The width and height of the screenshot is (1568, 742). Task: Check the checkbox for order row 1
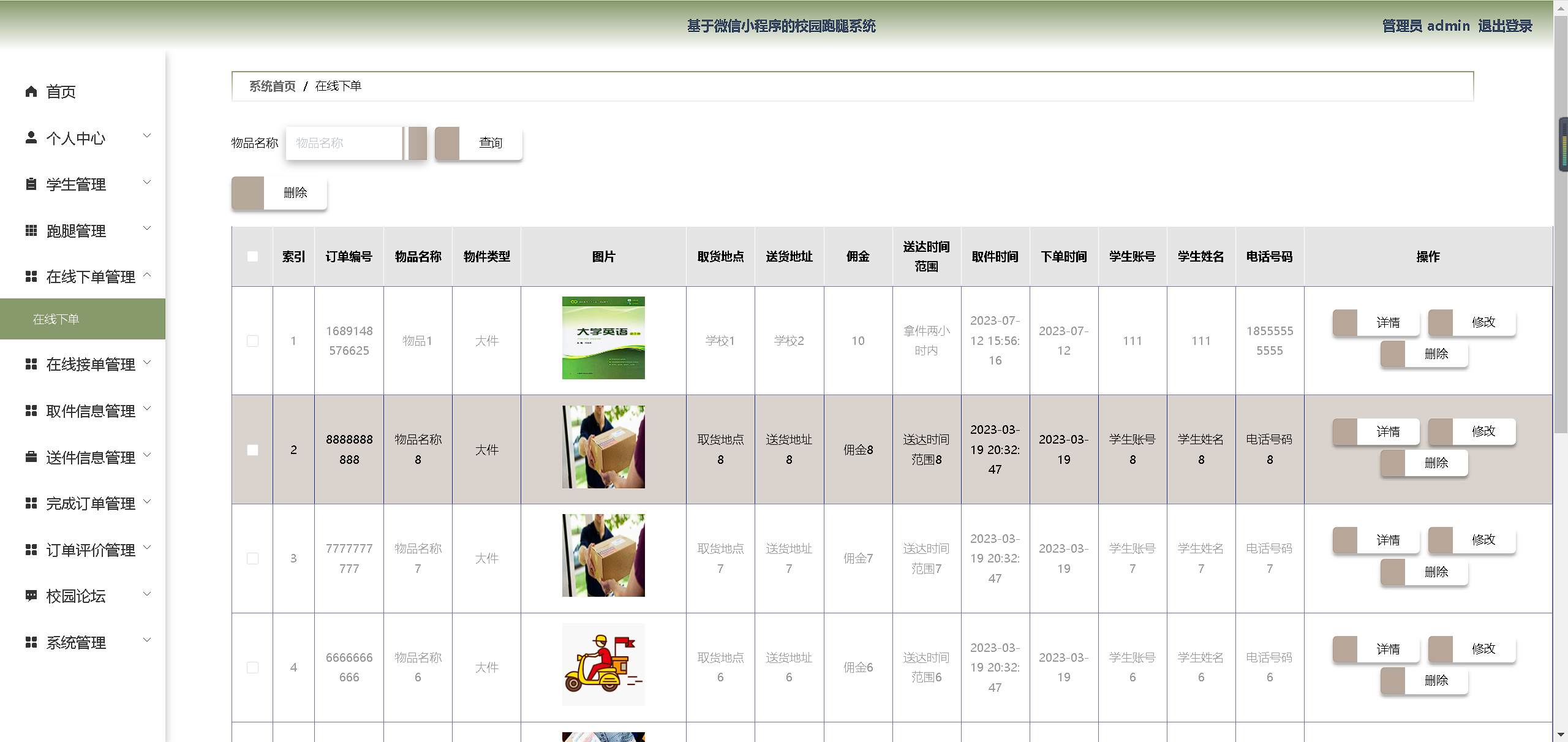[x=252, y=341]
